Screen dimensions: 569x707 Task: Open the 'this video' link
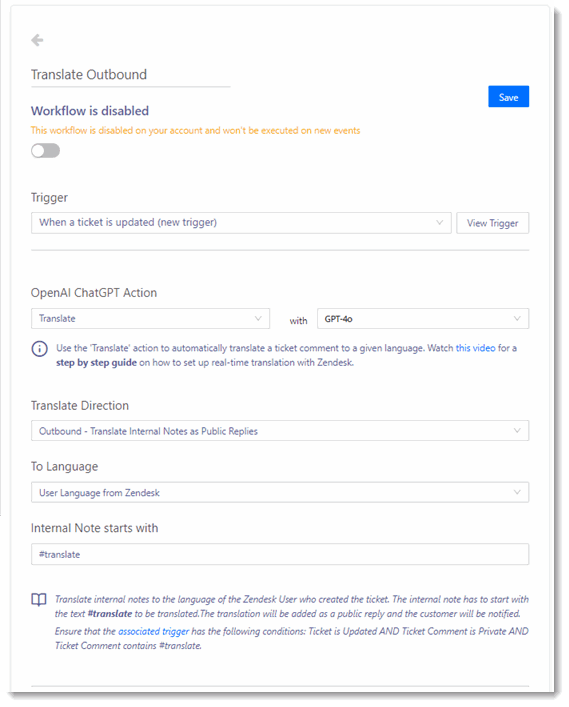(x=475, y=348)
